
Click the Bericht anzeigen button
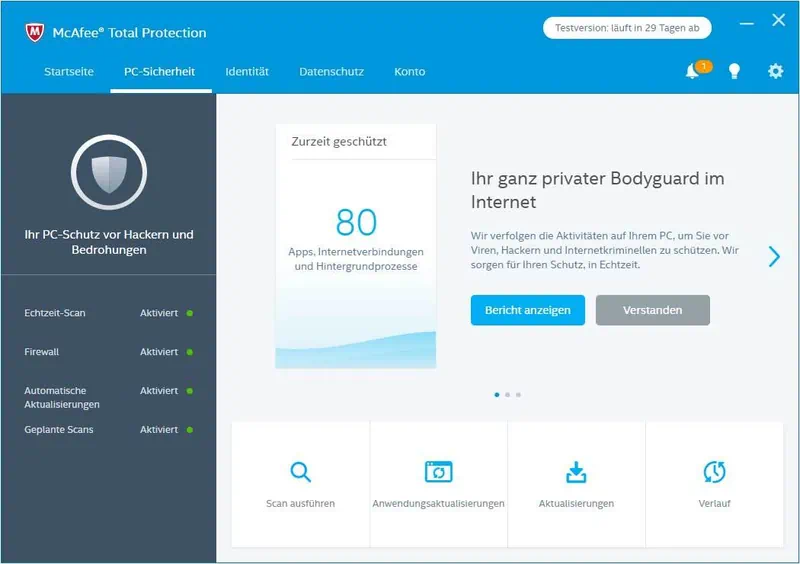click(x=528, y=310)
